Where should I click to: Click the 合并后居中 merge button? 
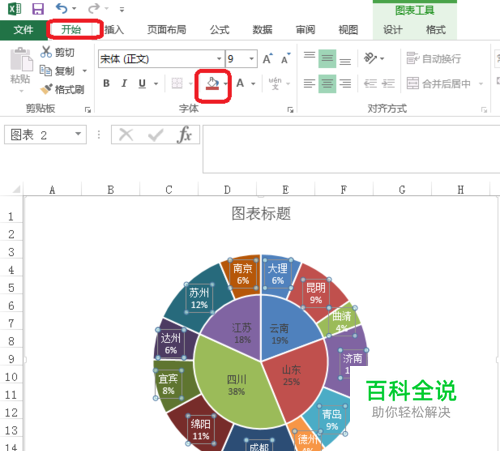439,83
